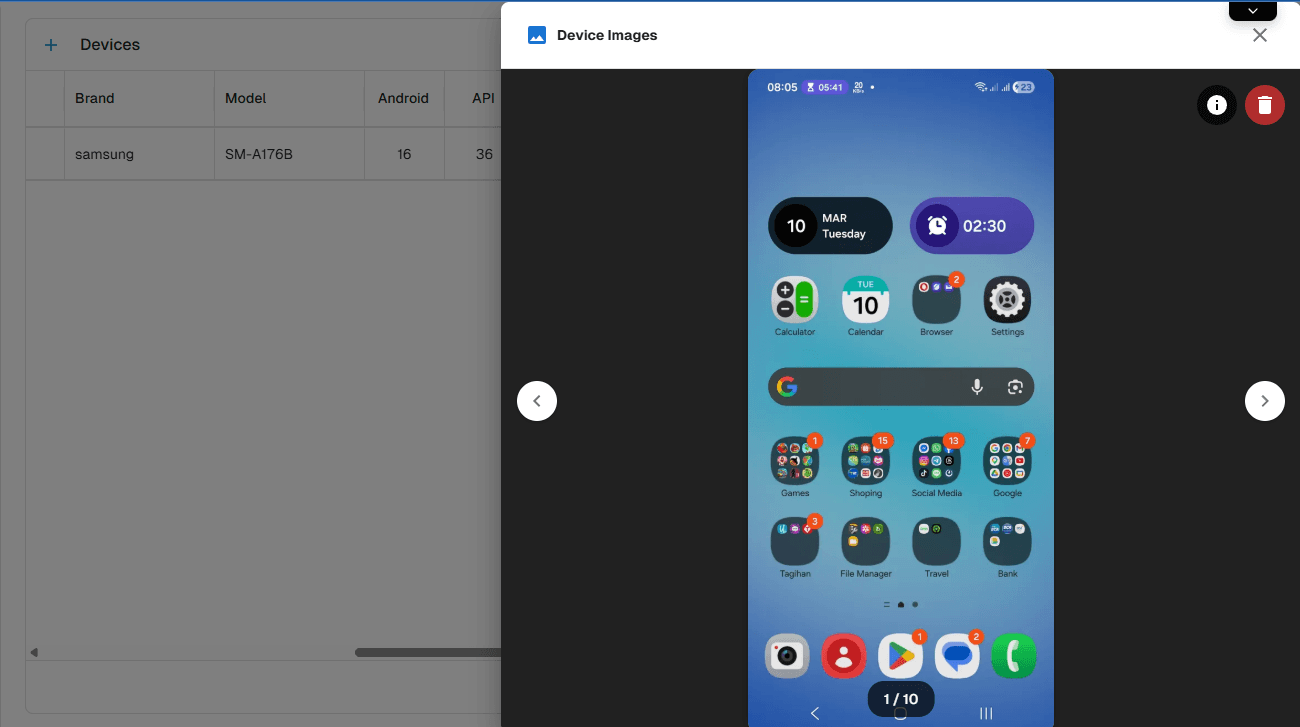
Task: Tap the microphone icon in the Google search bar
Action: coord(977,387)
